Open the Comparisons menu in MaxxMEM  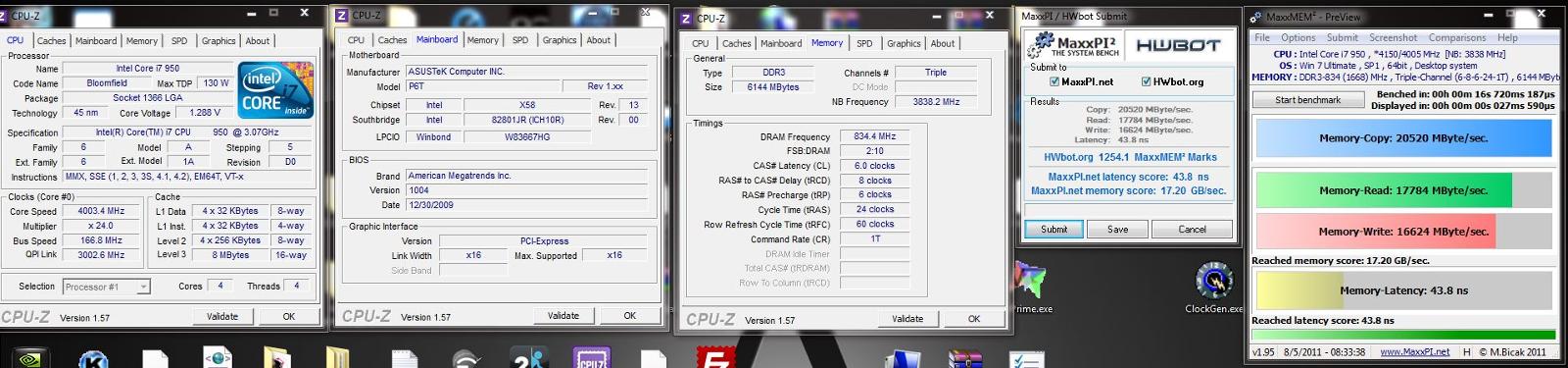point(1456,37)
